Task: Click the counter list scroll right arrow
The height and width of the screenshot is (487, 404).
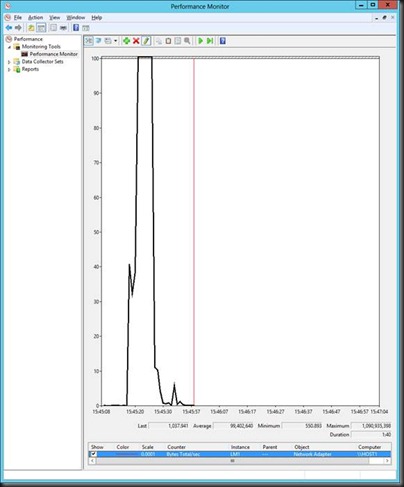Action: pyautogui.click(x=387, y=461)
